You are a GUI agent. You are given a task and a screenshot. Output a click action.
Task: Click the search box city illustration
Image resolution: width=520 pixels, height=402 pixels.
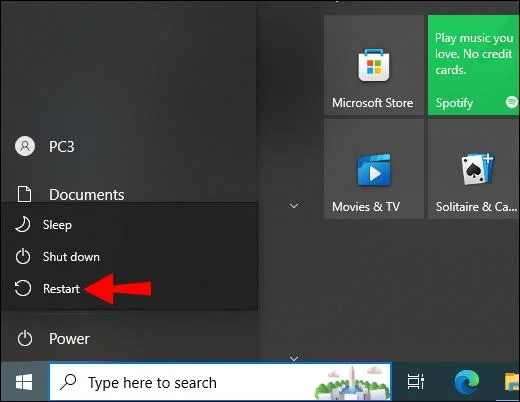[x=352, y=383]
